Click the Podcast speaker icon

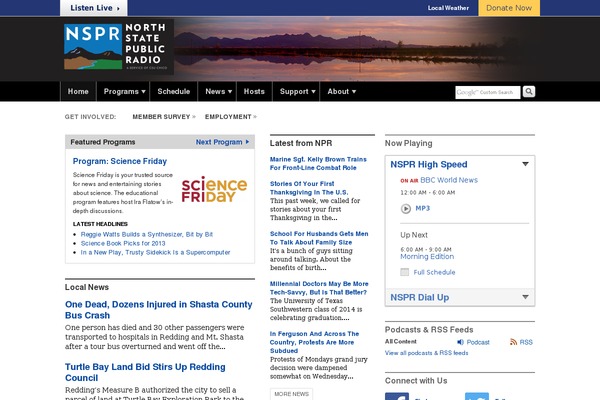click(x=460, y=342)
